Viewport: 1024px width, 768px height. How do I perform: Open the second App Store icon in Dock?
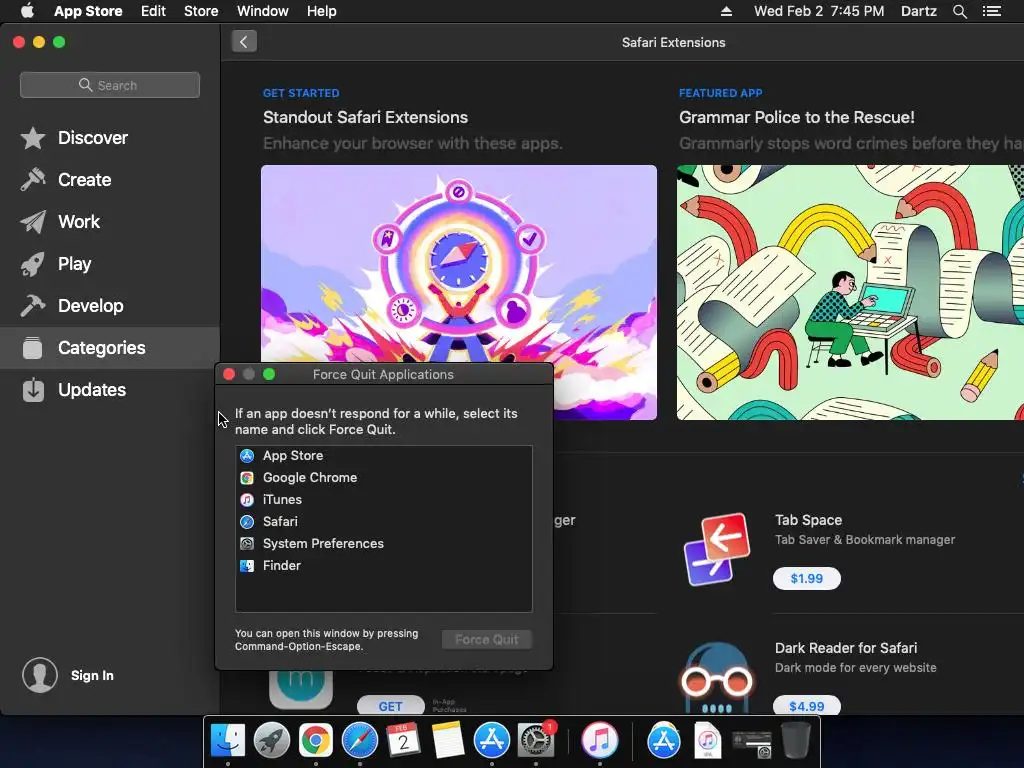point(664,741)
